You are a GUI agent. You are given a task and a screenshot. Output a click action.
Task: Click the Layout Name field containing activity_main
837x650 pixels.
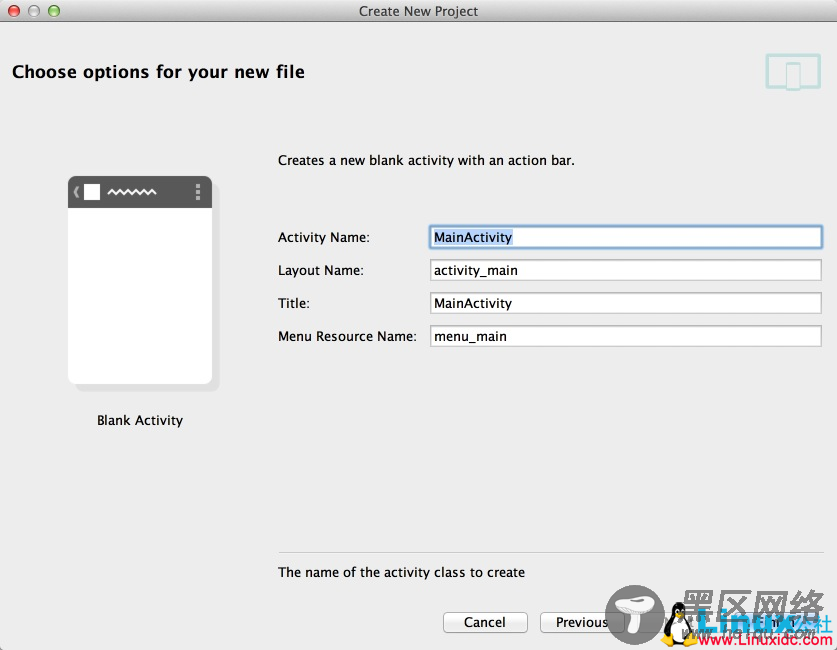pyautogui.click(x=625, y=270)
